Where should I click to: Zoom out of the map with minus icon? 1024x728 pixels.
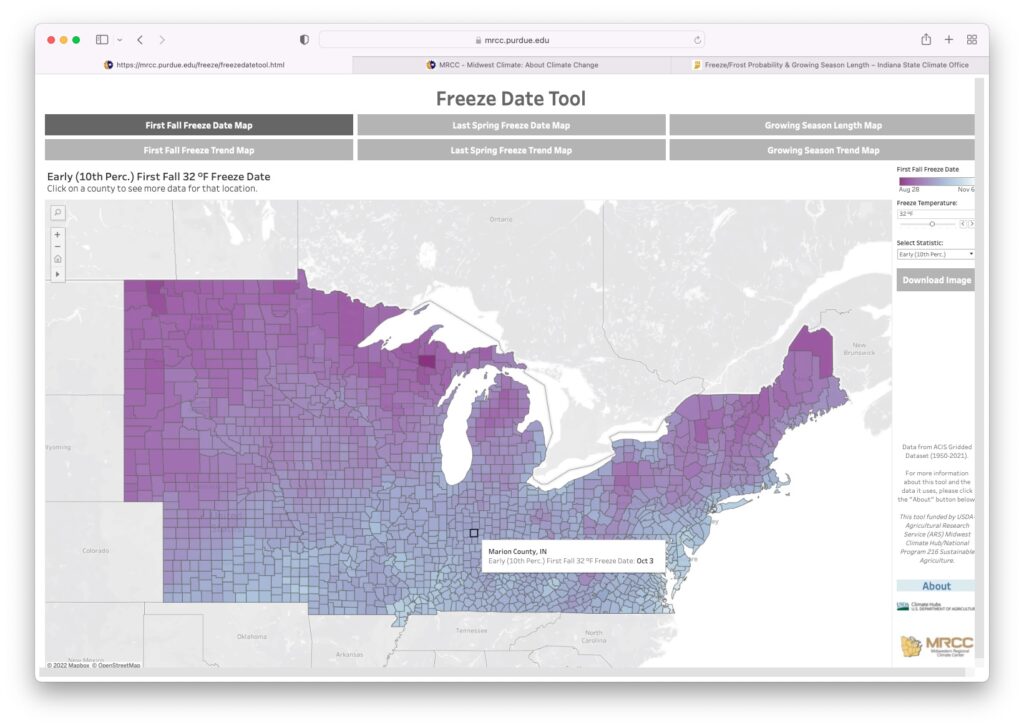tap(57, 246)
